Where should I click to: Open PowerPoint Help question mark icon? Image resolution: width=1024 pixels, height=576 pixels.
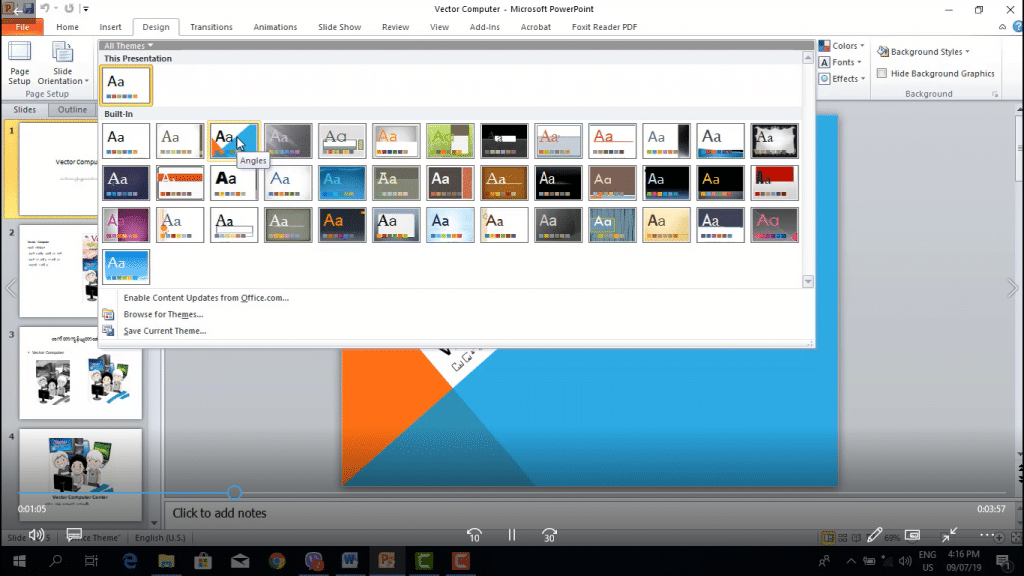pyautogui.click(x=1017, y=27)
